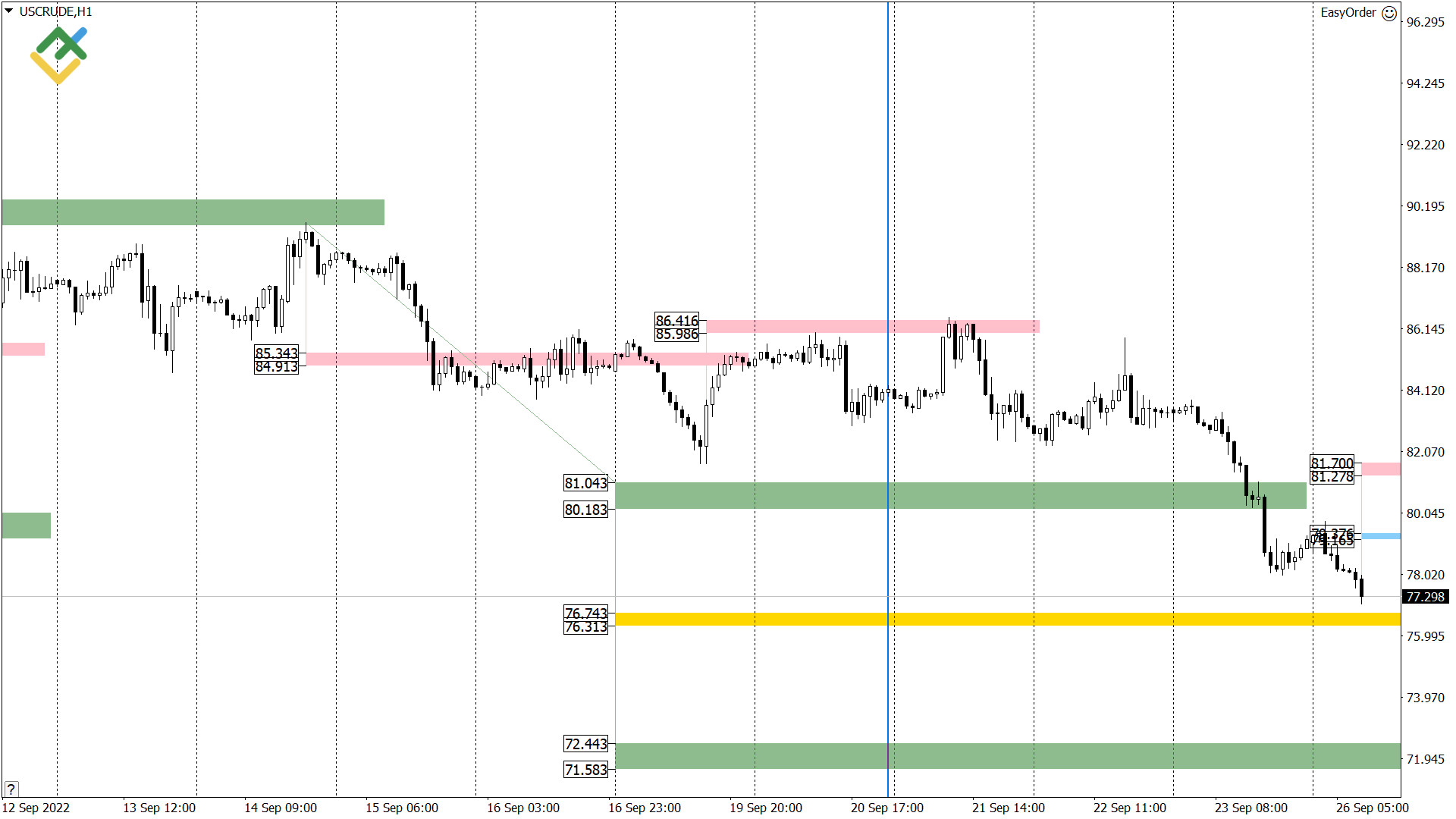Select the 85.986 level label

(x=676, y=334)
